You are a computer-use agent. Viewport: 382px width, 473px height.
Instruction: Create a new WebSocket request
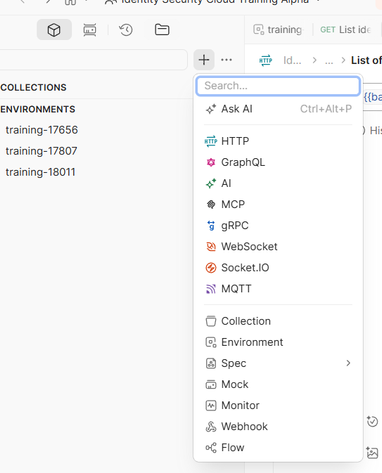click(x=278, y=247)
